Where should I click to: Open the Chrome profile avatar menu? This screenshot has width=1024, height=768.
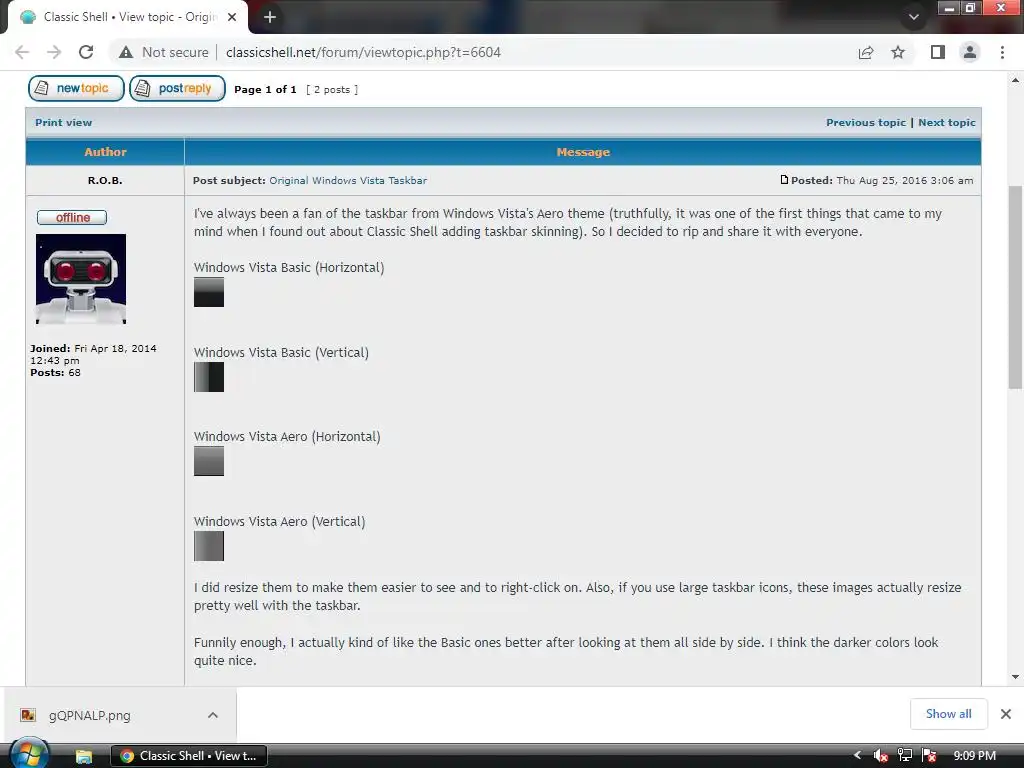[x=970, y=52]
